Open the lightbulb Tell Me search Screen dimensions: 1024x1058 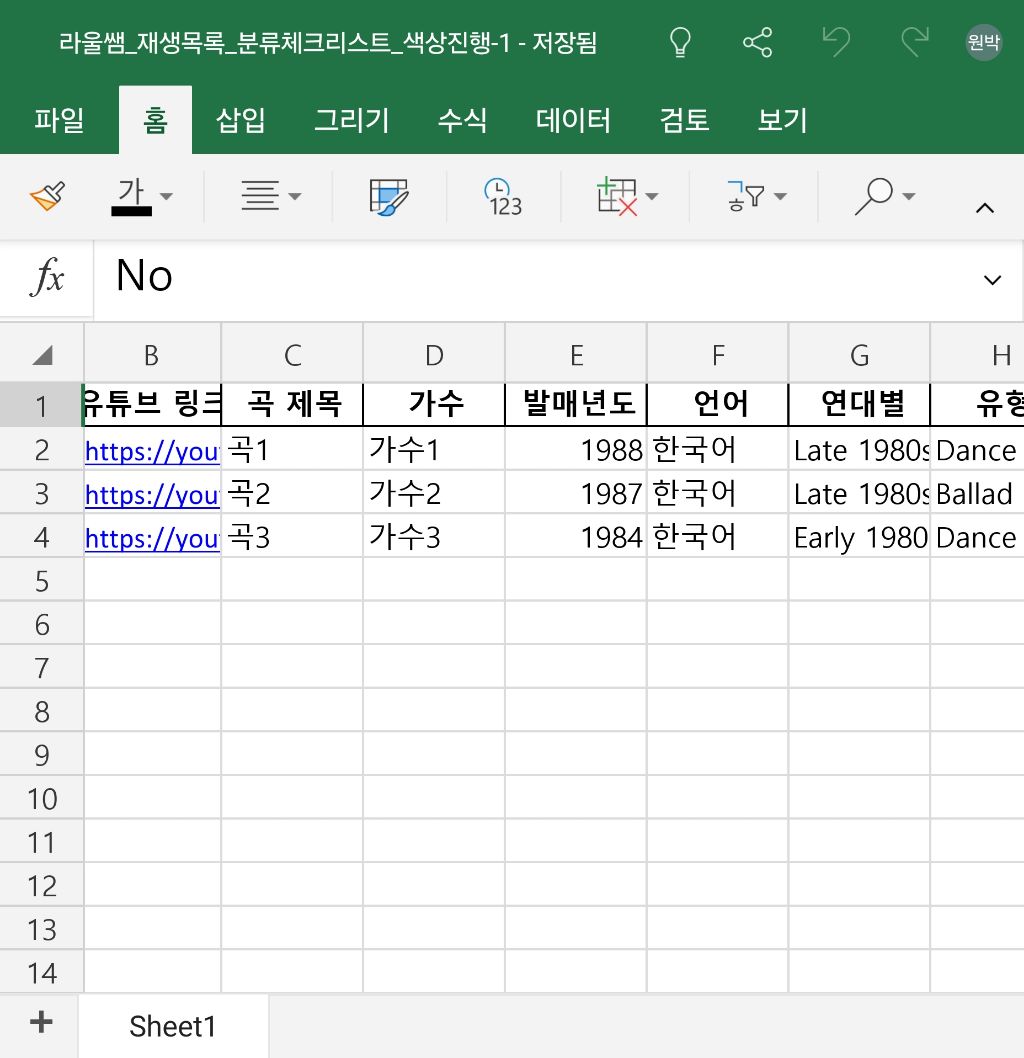tap(680, 42)
